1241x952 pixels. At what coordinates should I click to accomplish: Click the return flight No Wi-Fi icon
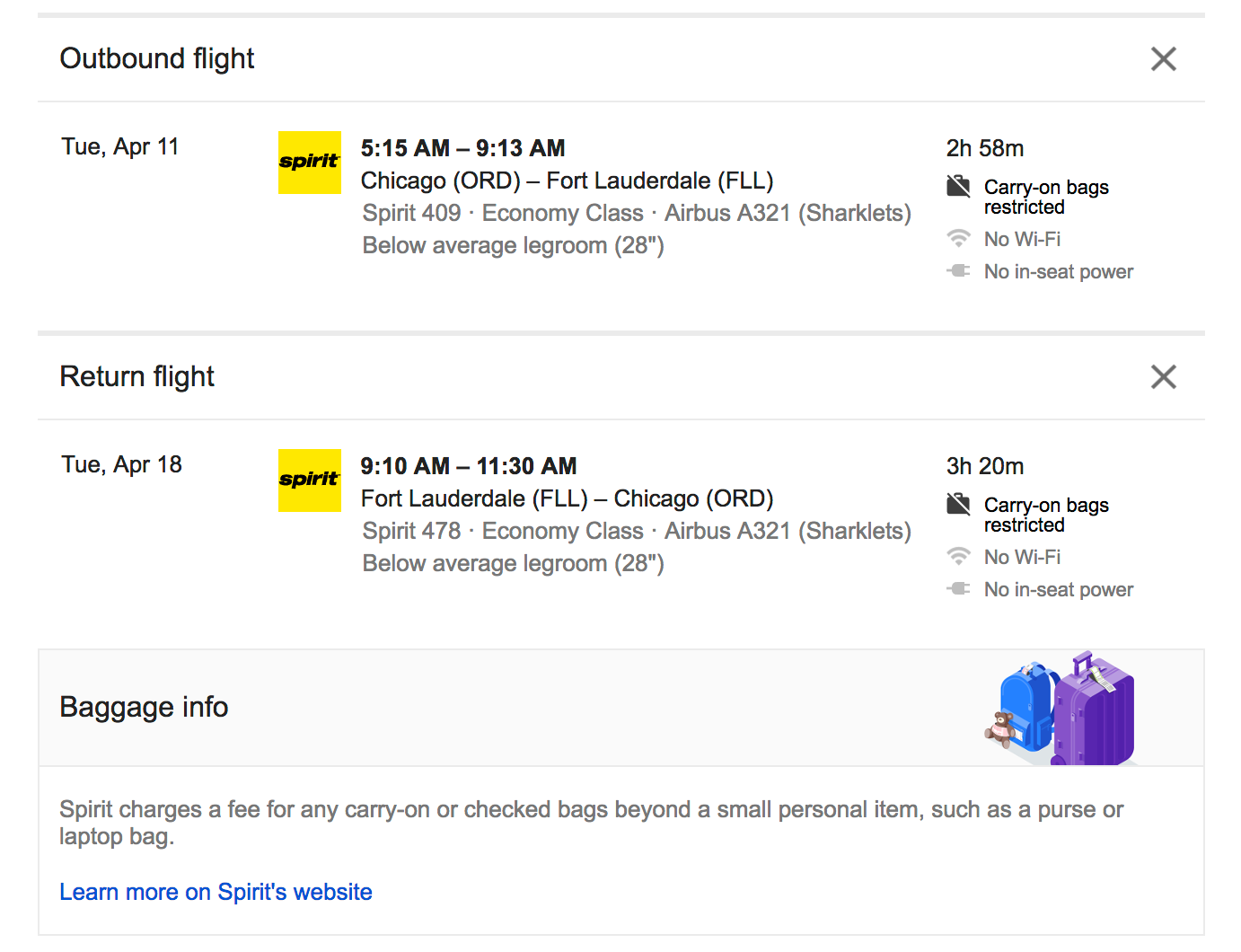[x=959, y=557]
